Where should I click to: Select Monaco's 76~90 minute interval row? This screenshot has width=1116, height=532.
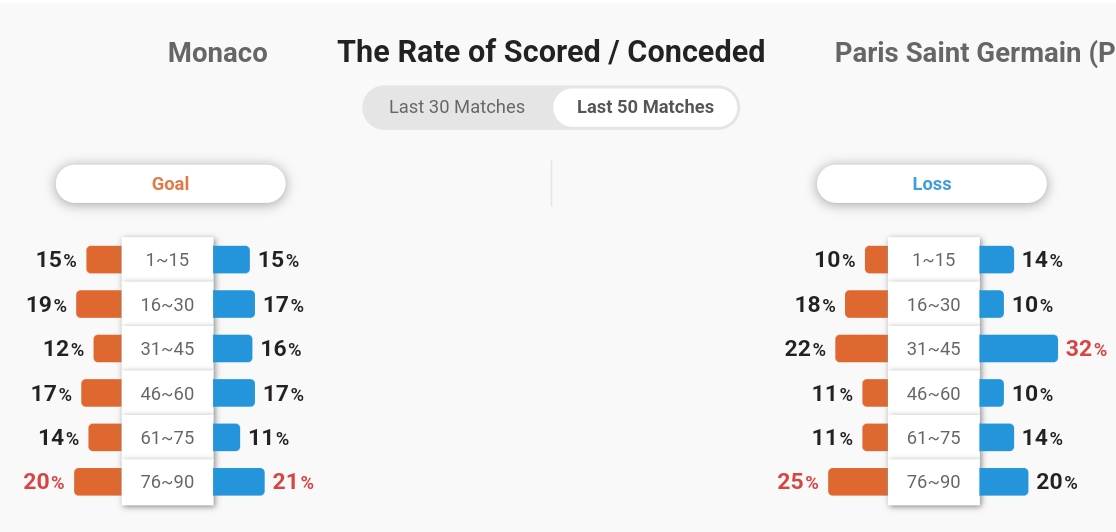click(167, 481)
